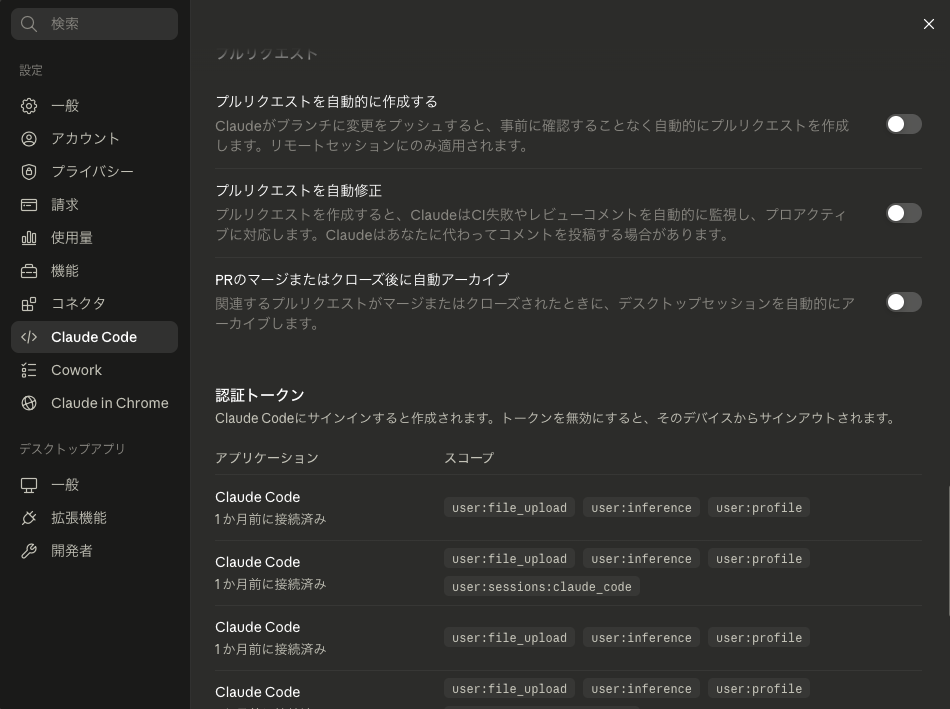Click the search magnifier icon

(28, 24)
